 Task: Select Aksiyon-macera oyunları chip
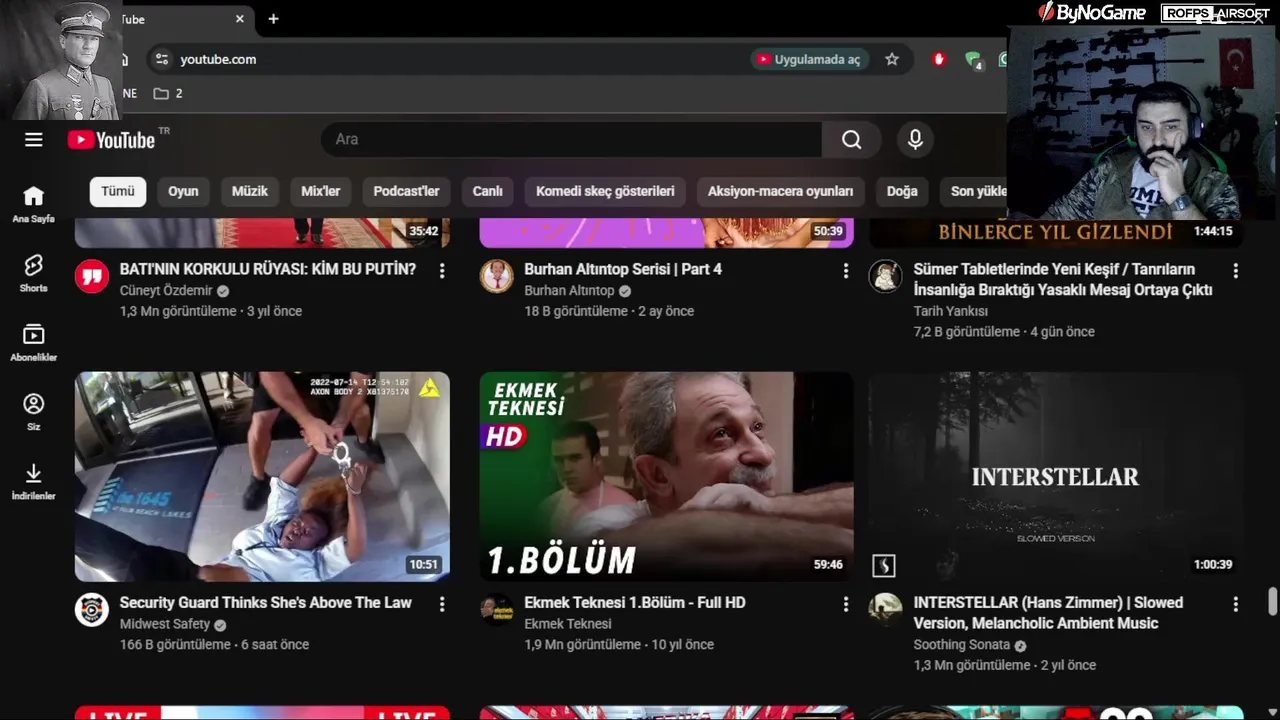(781, 191)
